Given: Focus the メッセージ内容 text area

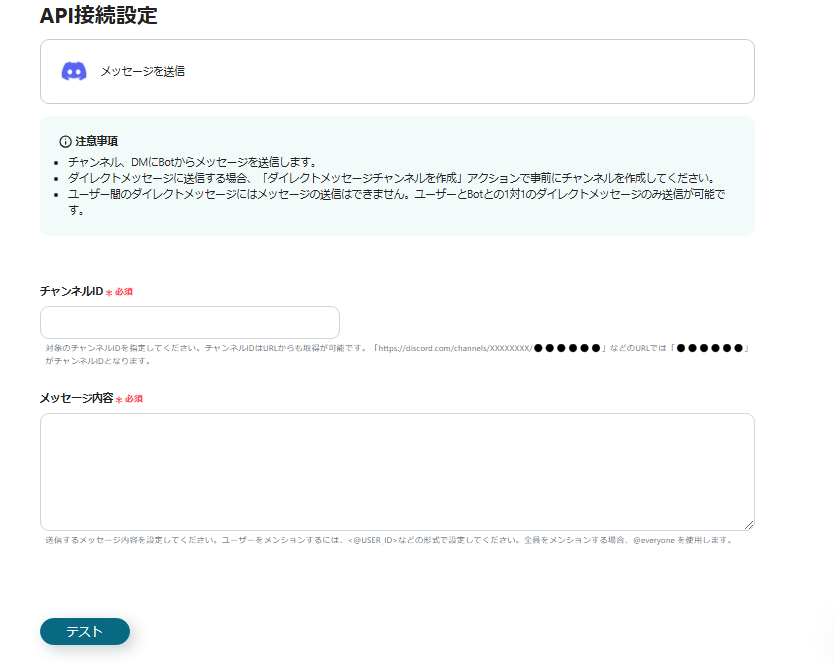Looking at the screenshot, I should [x=397, y=472].
